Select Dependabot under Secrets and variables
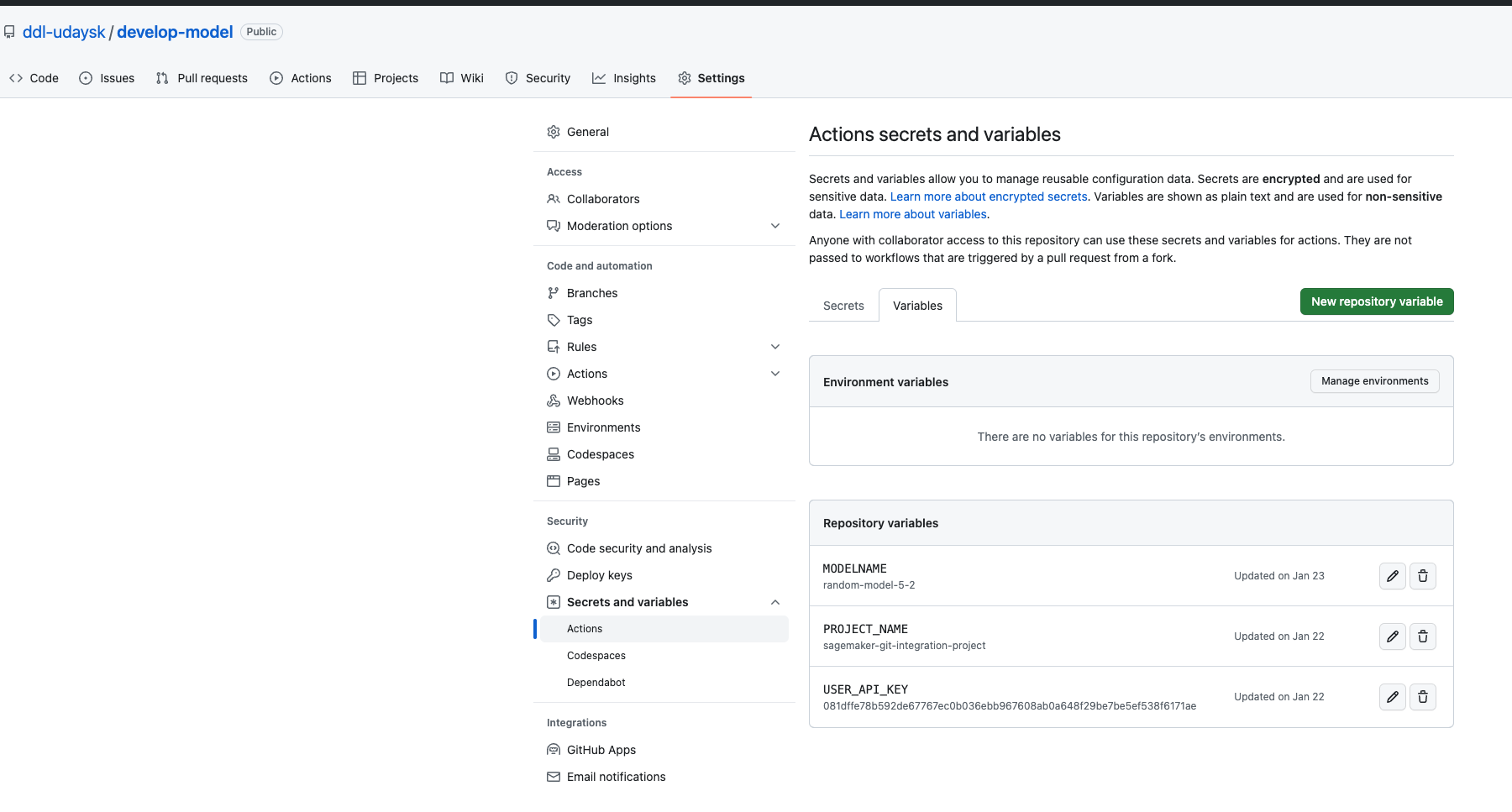This screenshot has height=812, width=1512. click(596, 682)
